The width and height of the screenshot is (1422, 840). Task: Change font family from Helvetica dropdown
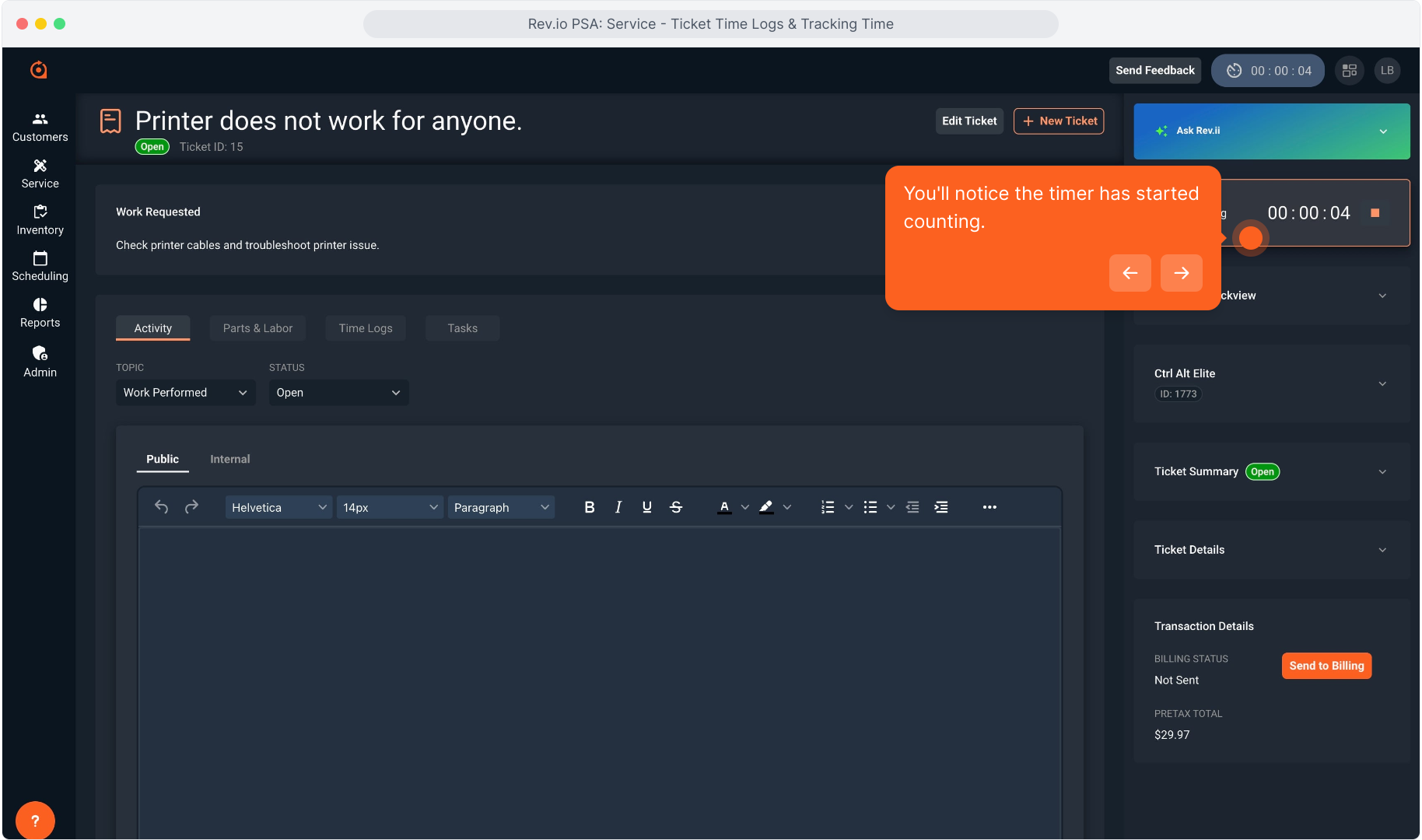tap(278, 507)
